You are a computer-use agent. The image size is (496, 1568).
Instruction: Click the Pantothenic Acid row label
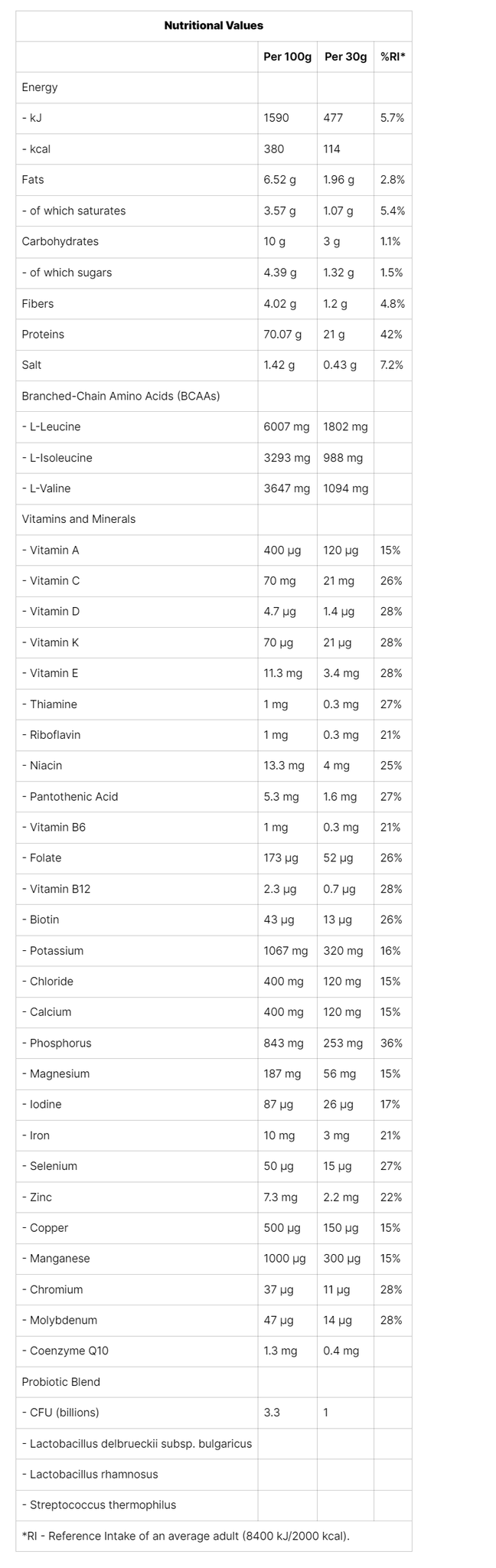[70, 796]
